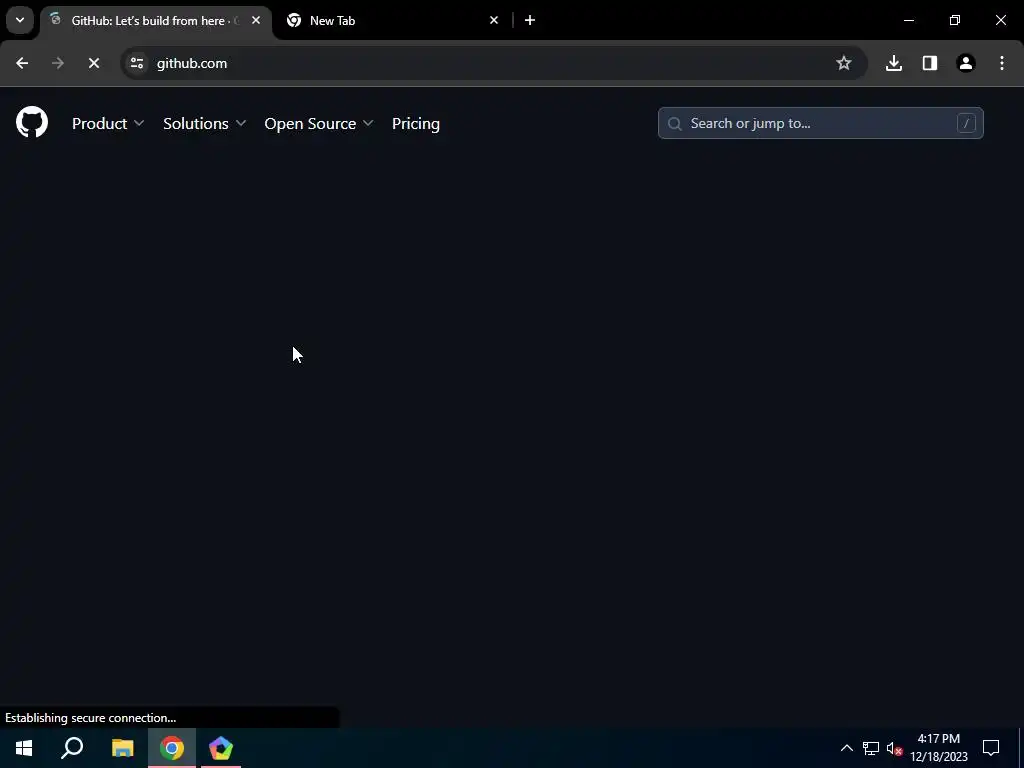View site information icon in address bar

click(136, 63)
